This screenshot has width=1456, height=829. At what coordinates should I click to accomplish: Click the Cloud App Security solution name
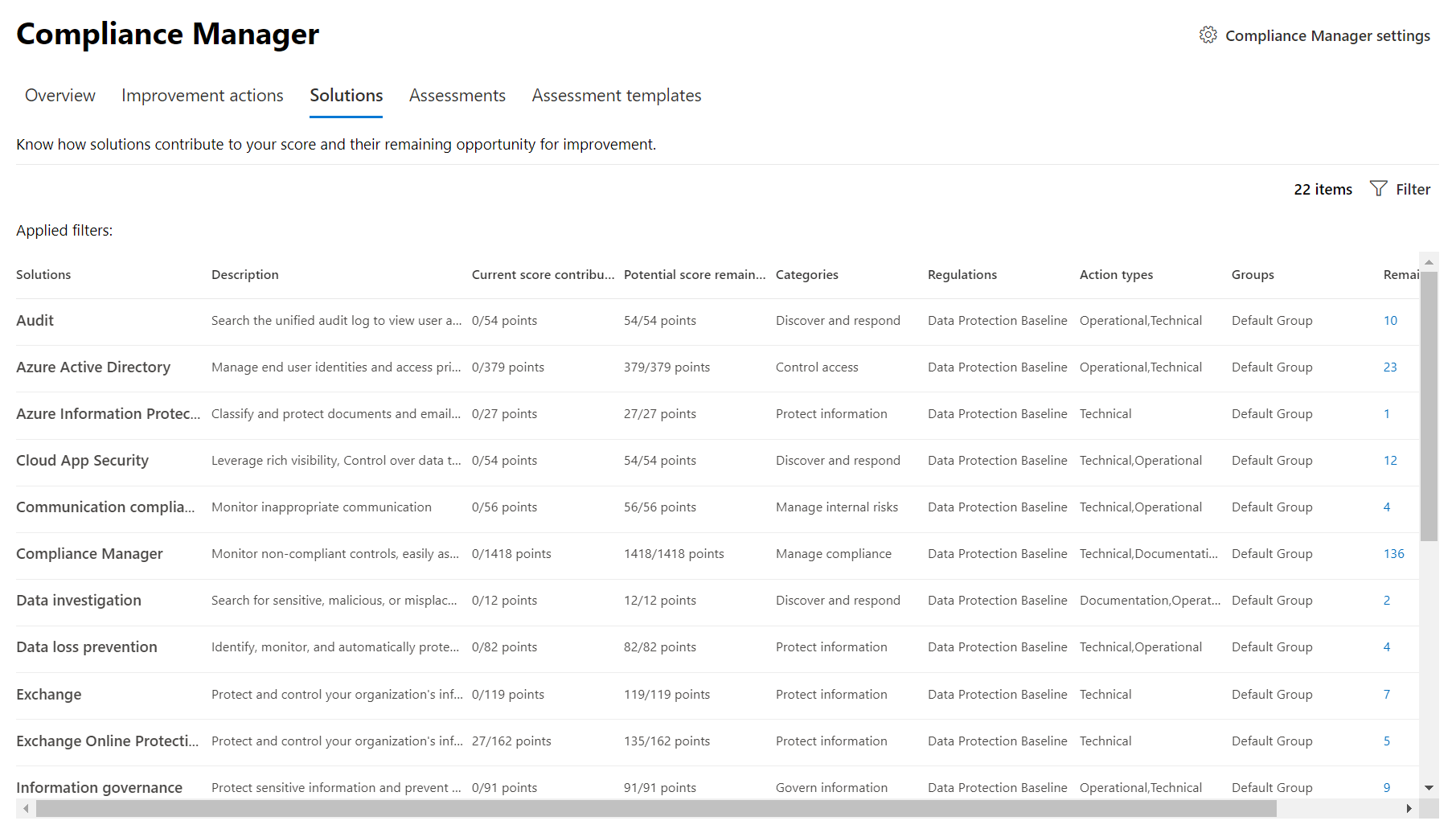coord(82,460)
